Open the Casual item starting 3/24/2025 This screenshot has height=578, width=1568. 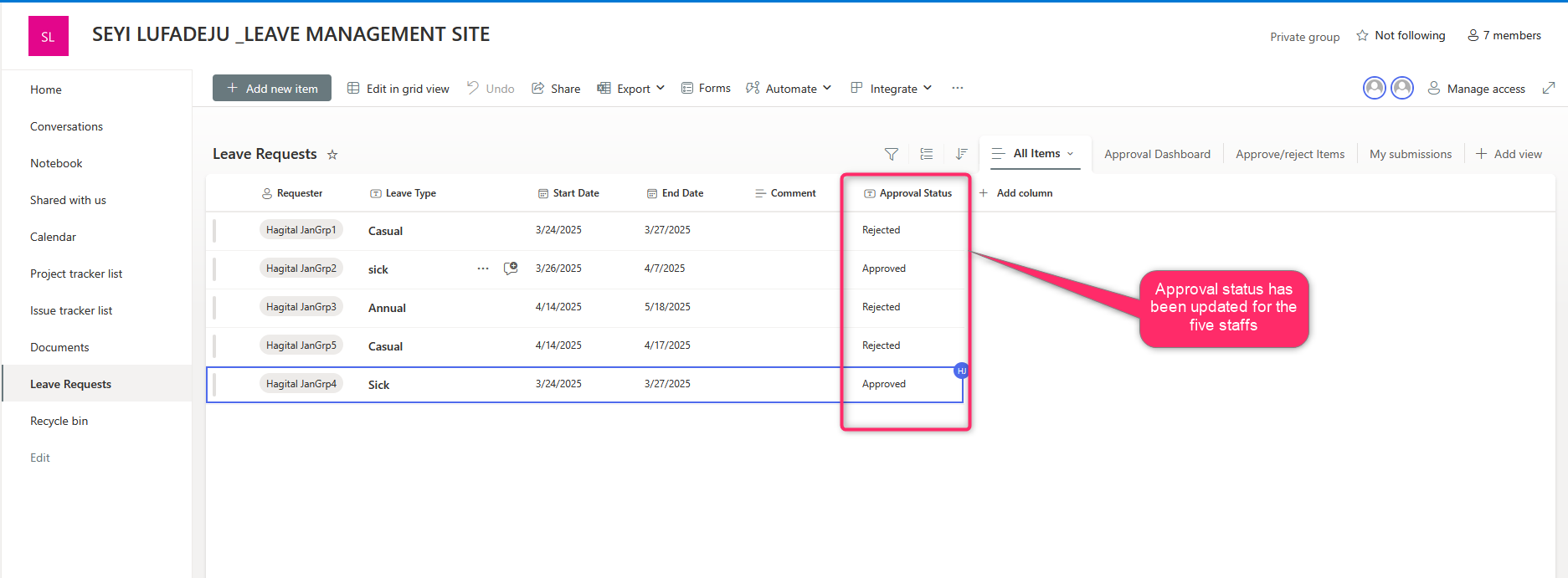pos(385,231)
